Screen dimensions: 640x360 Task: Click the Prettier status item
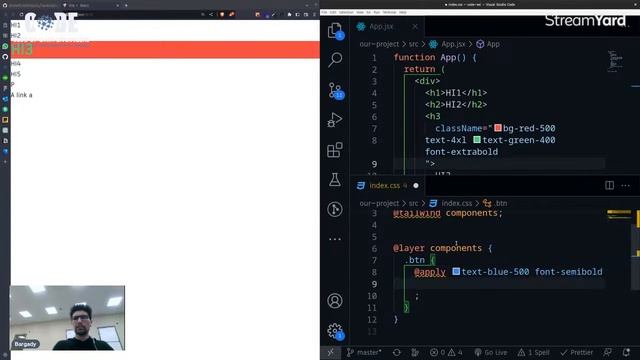(576, 352)
